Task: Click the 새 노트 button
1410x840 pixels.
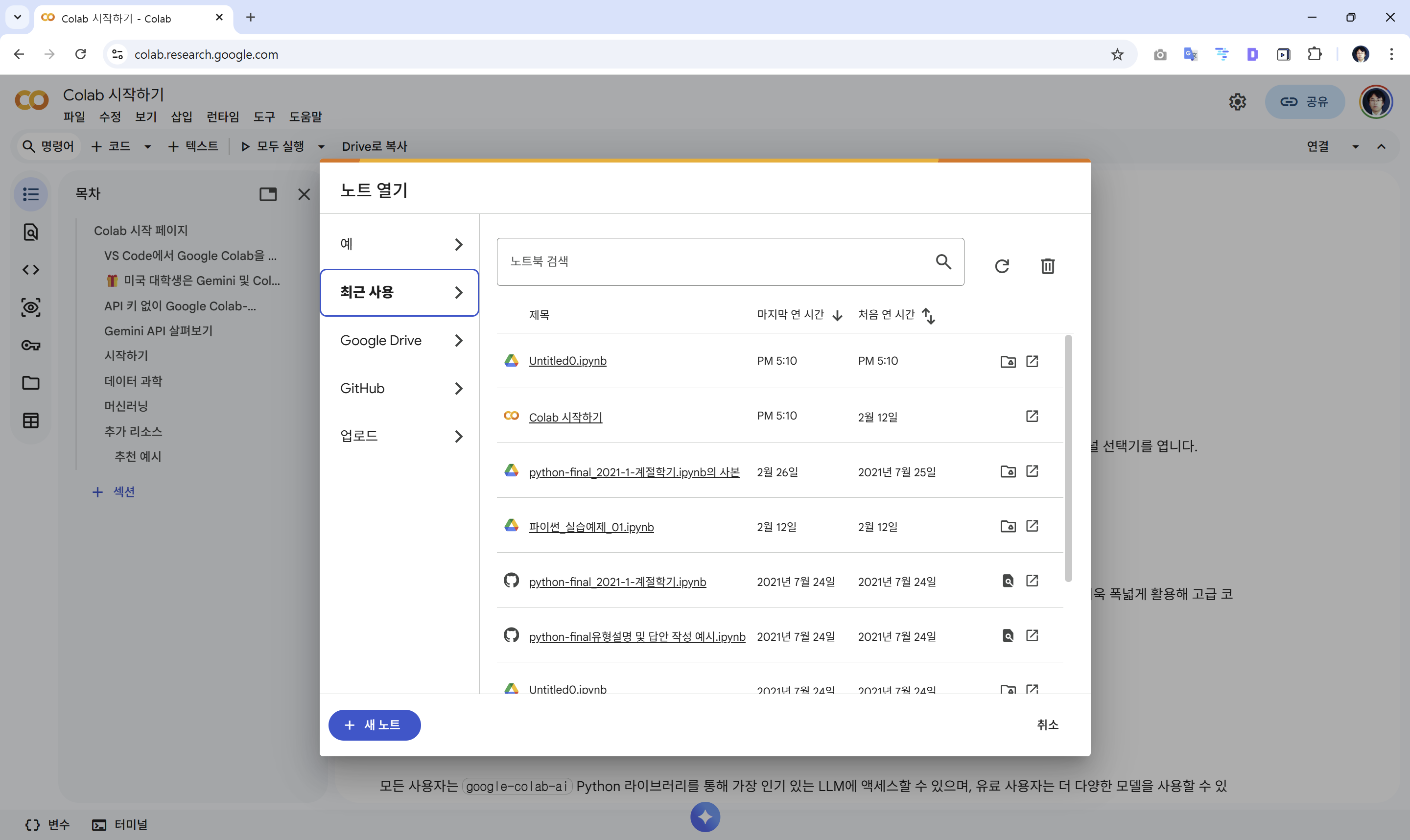Action: (374, 725)
